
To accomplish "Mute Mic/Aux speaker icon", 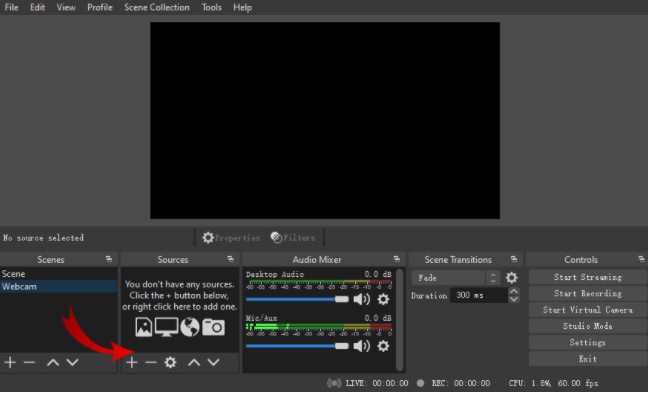I will pyautogui.click(x=362, y=345).
